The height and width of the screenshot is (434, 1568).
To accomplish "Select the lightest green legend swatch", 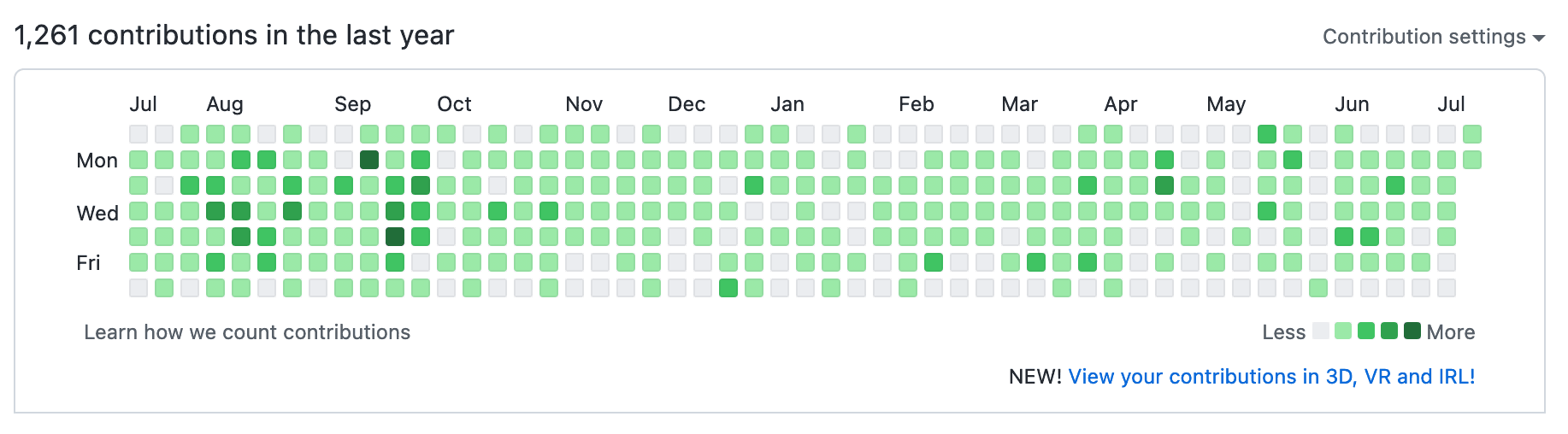I will point(1343,331).
